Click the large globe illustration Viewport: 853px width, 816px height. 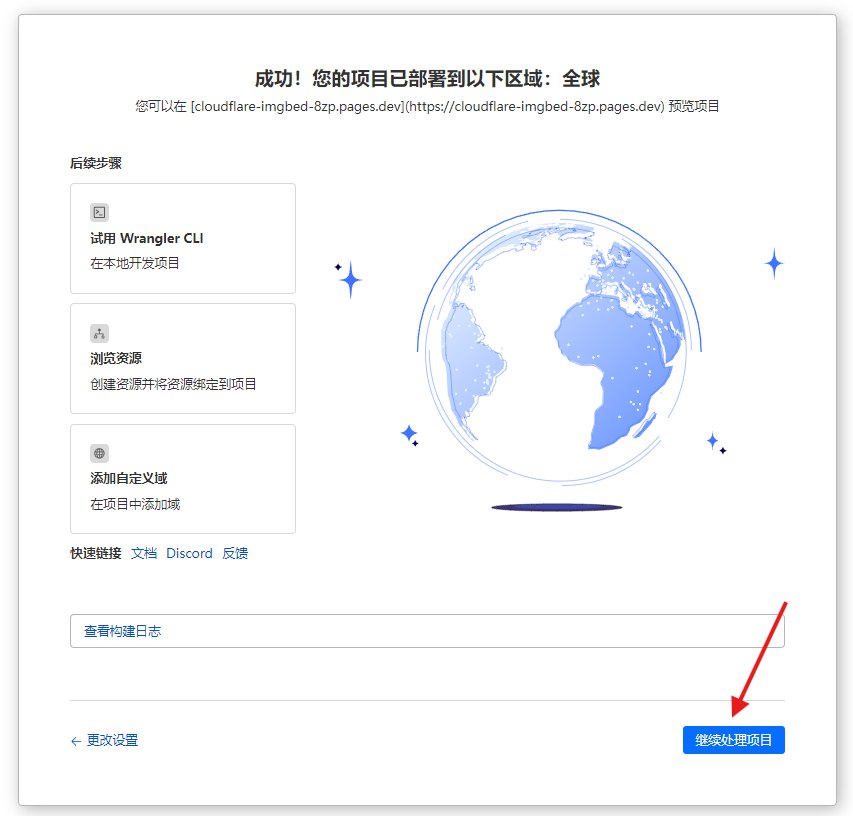click(557, 354)
